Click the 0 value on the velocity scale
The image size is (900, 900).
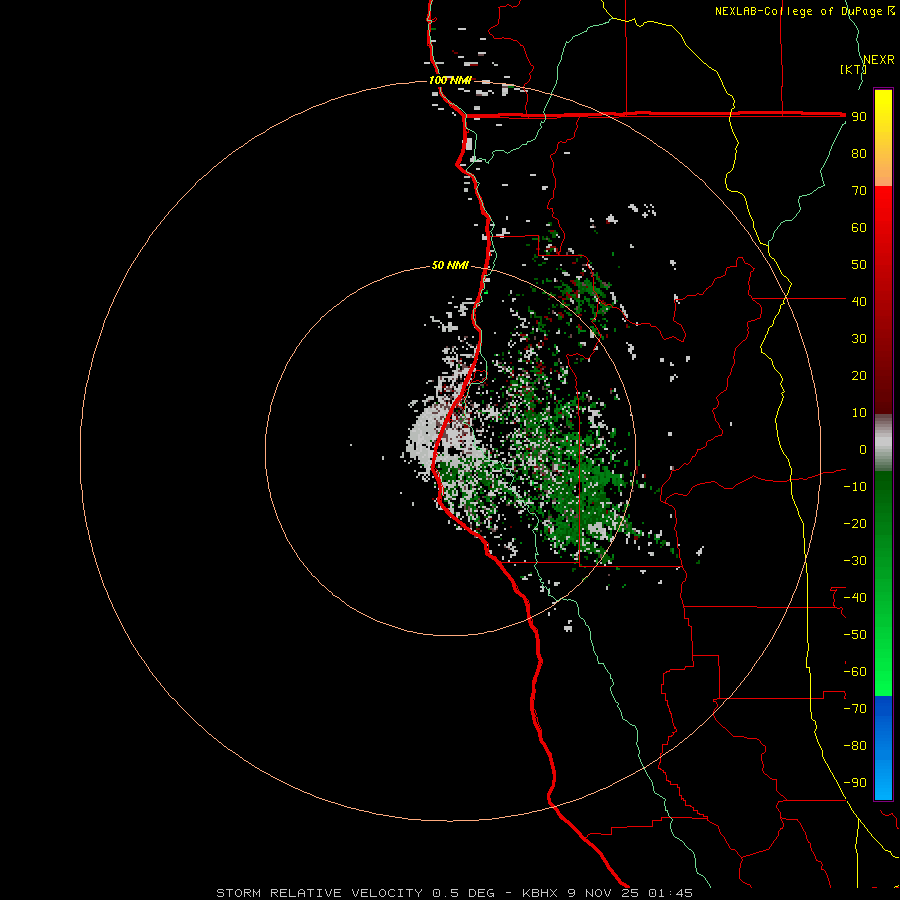(863, 450)
